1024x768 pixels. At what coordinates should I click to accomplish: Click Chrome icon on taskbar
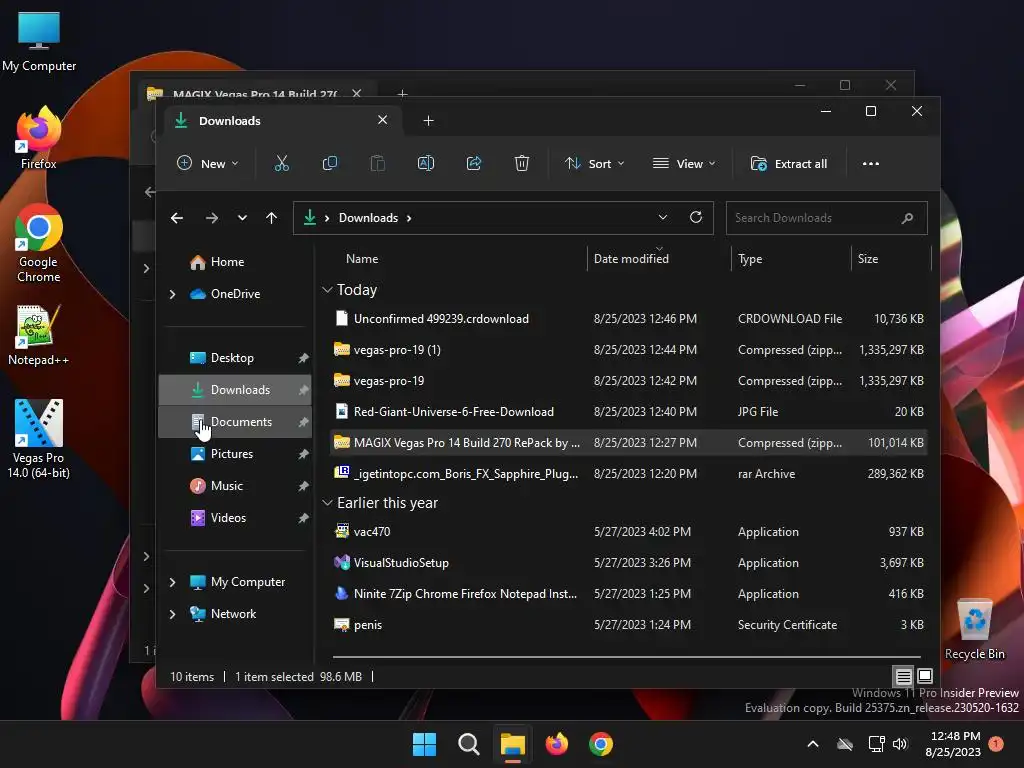(601, 744)
